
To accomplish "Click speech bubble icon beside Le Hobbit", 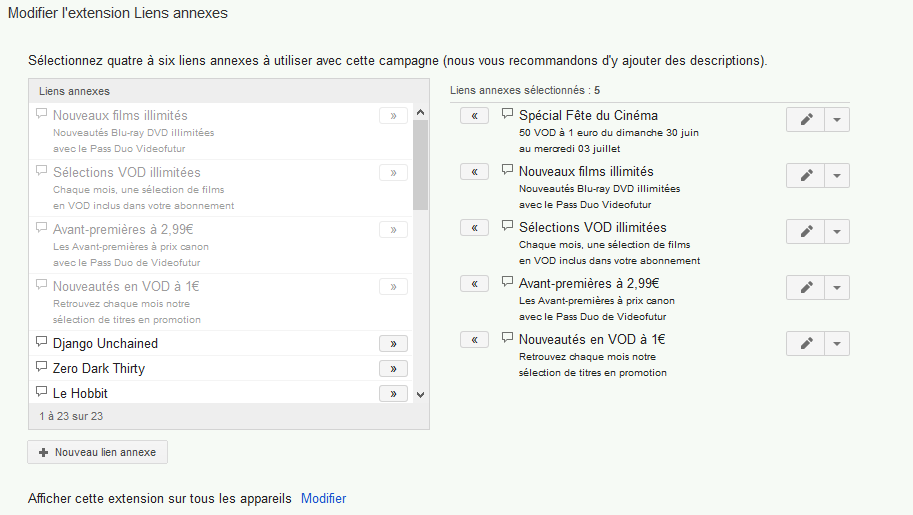I will tap(41, 391).
